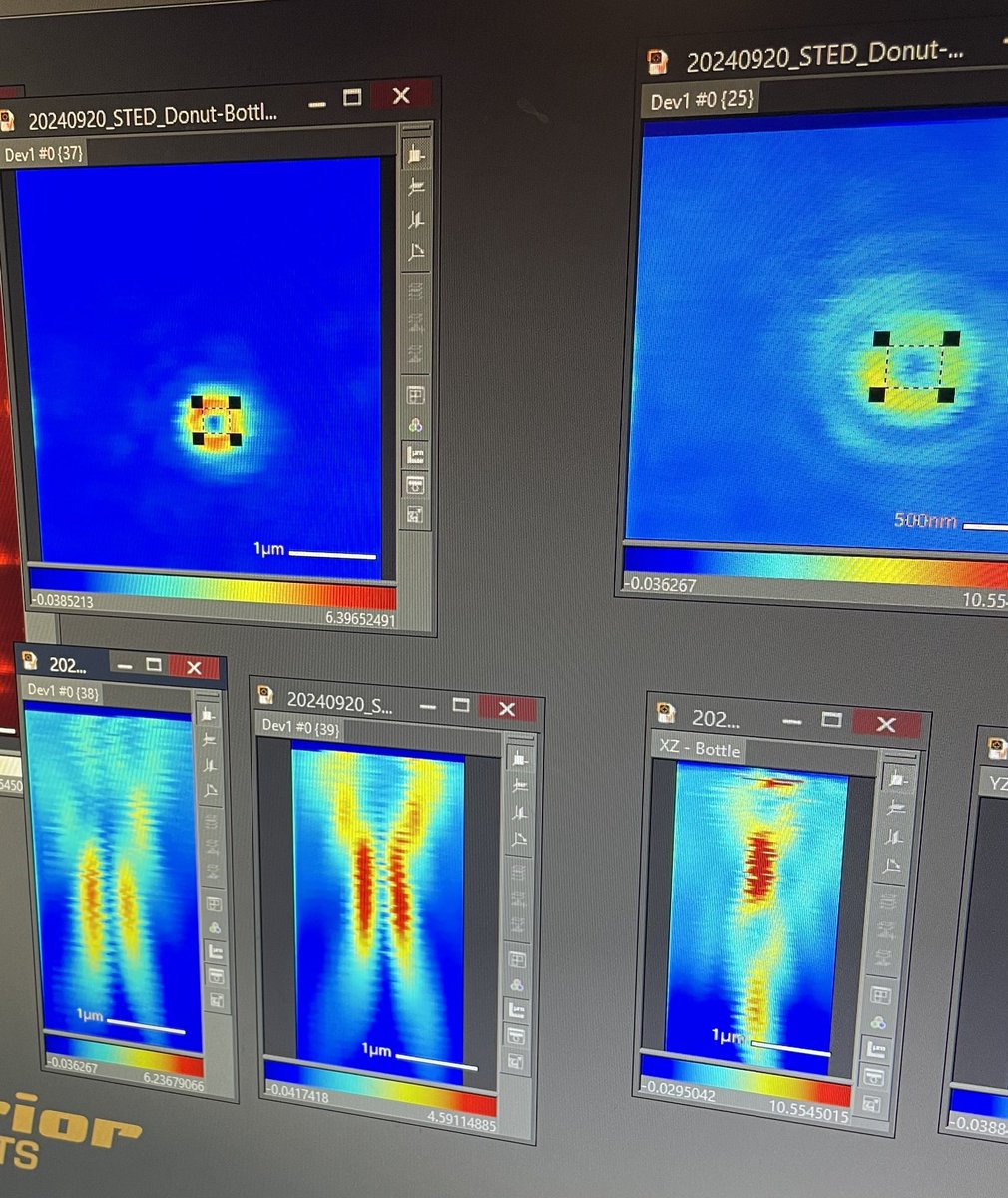Screen dimensions: 1008x1198
Task: Toggle the µm scale bar button in XZ - Bottle window
Action: pos(877,1050)
